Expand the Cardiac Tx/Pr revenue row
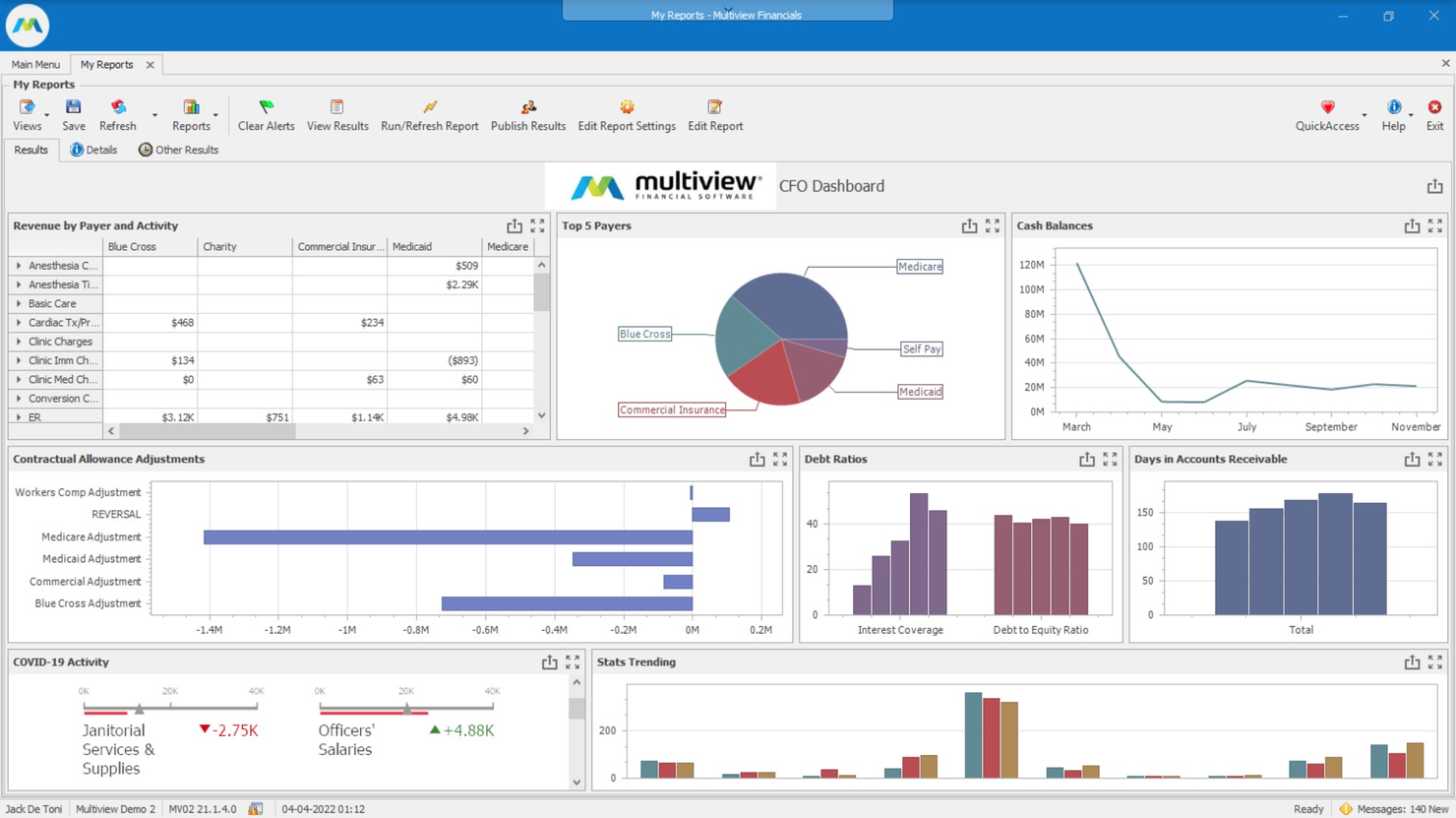The width and height of the screenshot is (1456, 818). 18,322
